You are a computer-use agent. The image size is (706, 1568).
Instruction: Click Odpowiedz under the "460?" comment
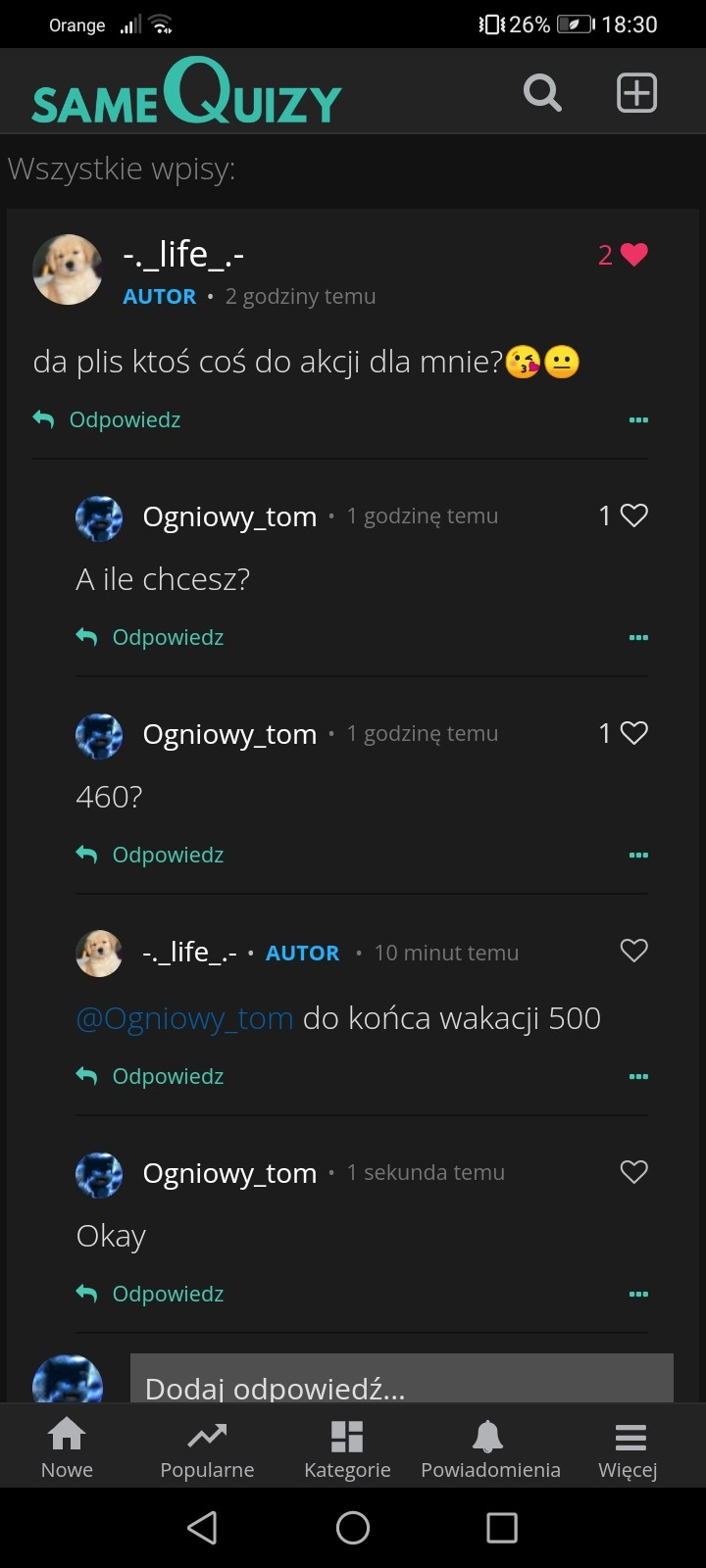151,856
